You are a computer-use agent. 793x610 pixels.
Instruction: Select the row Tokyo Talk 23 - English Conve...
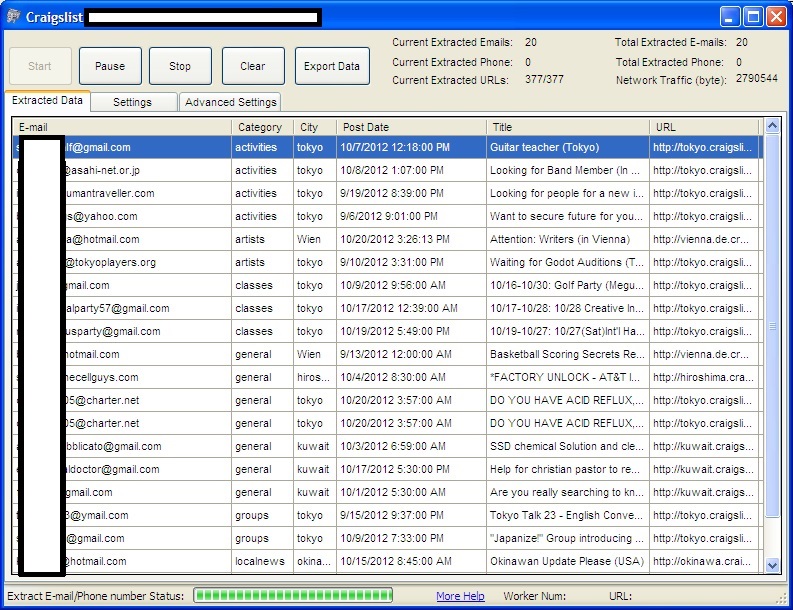386,515
